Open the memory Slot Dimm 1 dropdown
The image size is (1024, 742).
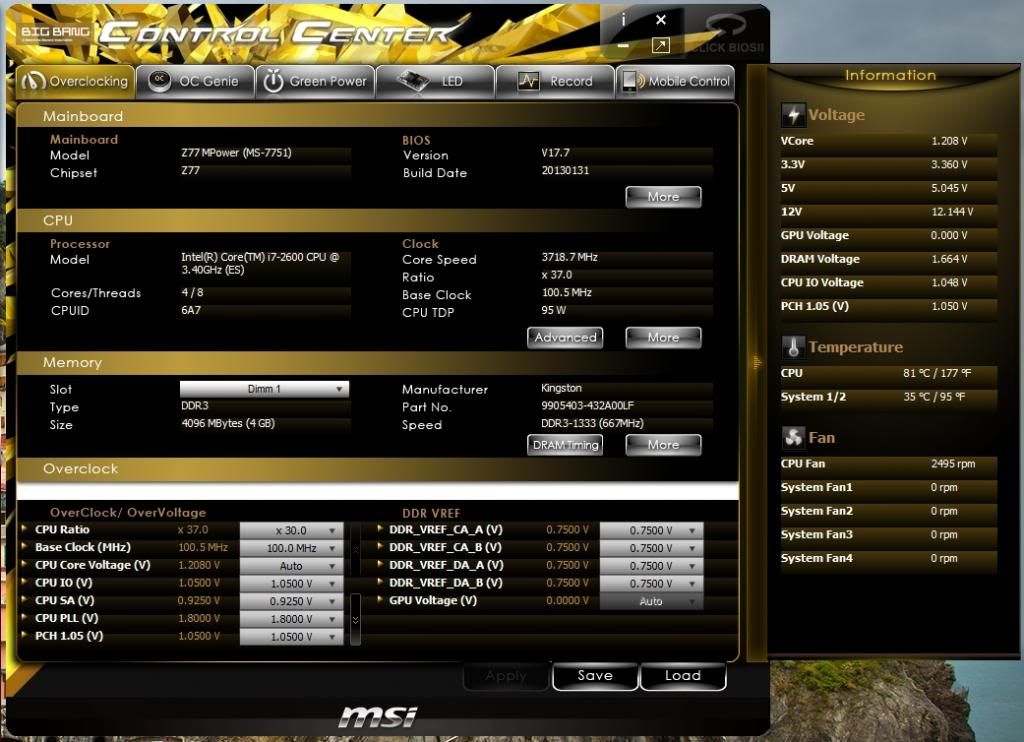[x=264, y=389]
